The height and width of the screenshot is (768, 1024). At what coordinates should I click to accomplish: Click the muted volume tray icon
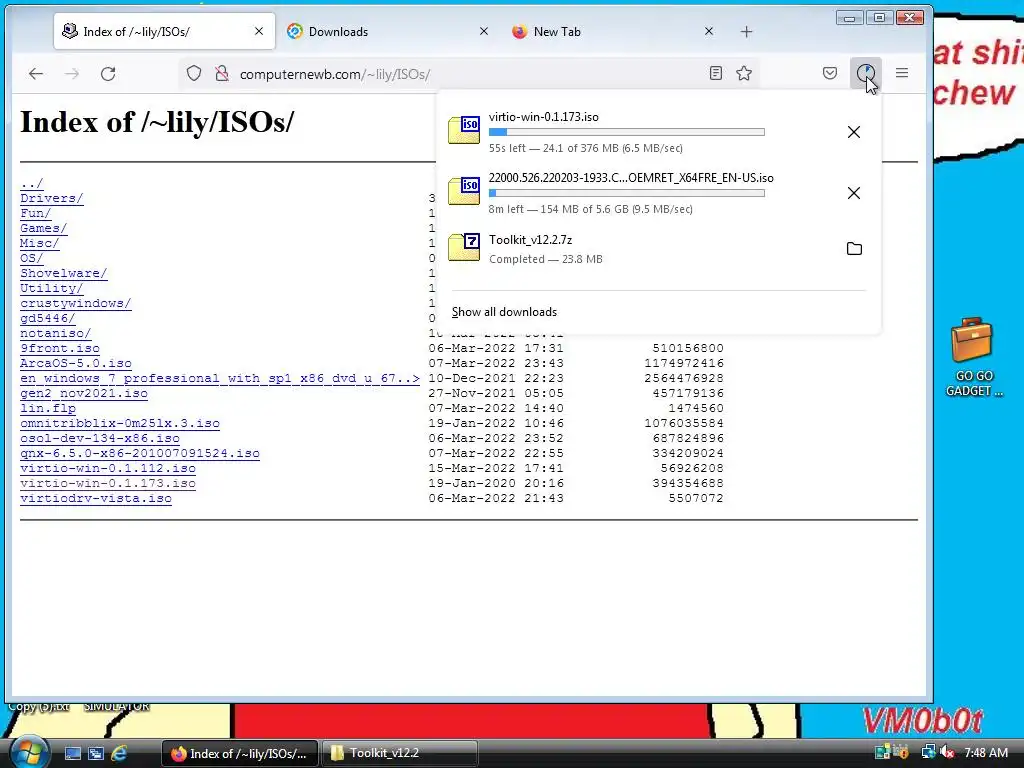pyautogui.click(x=947, y=753)
